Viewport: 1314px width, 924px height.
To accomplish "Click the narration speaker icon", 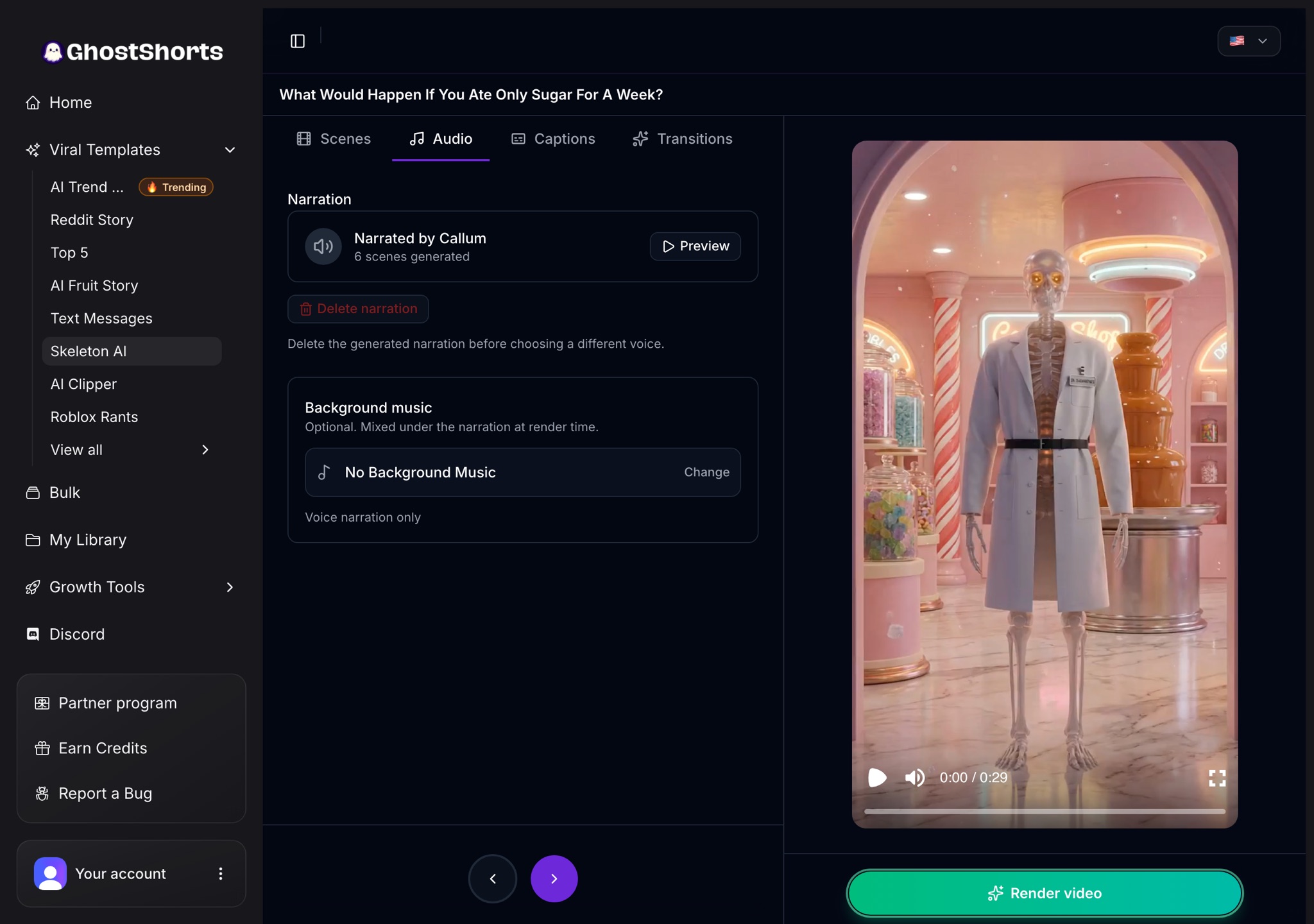I will click(x=323, y=246).
